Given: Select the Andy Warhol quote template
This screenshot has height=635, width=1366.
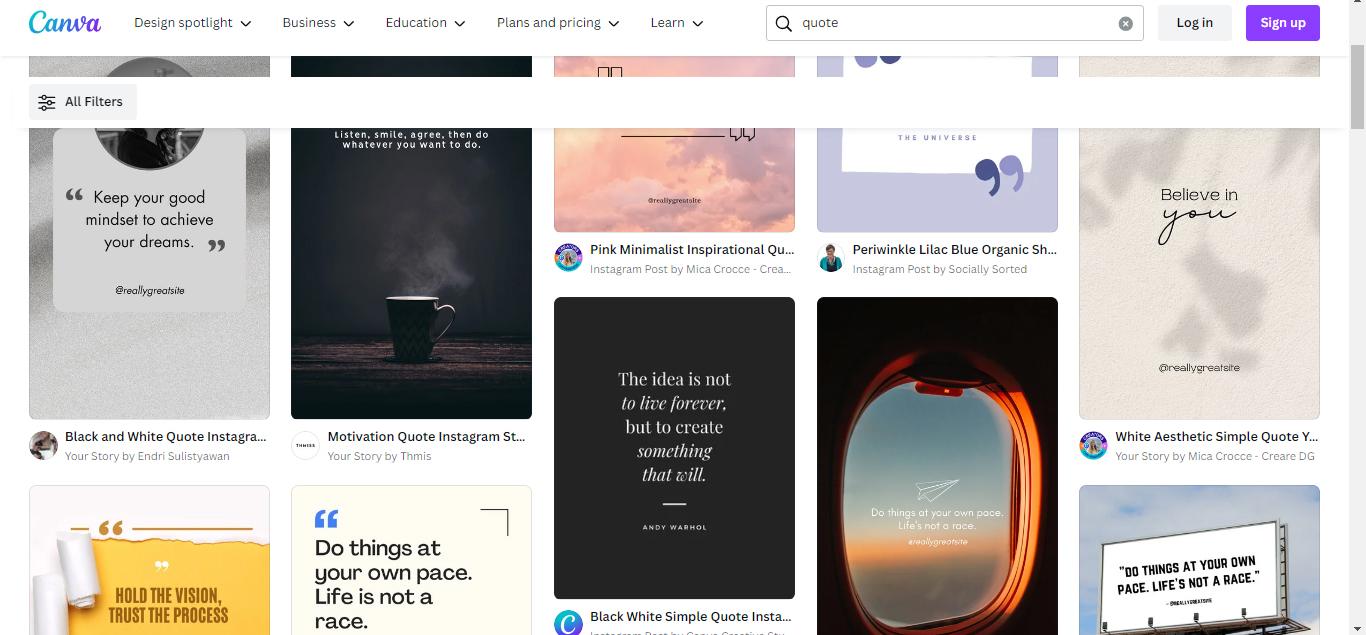Looking at the screenshot, I should pyautogui.click(x=674, y=448).
